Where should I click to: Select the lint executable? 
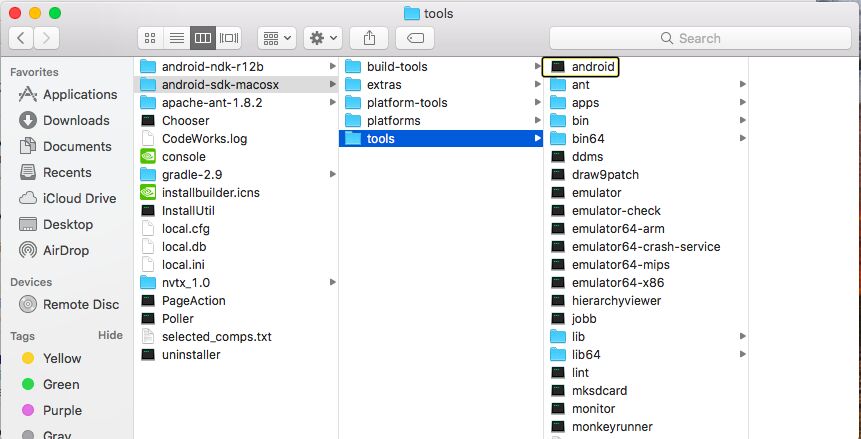coord(569,373)
